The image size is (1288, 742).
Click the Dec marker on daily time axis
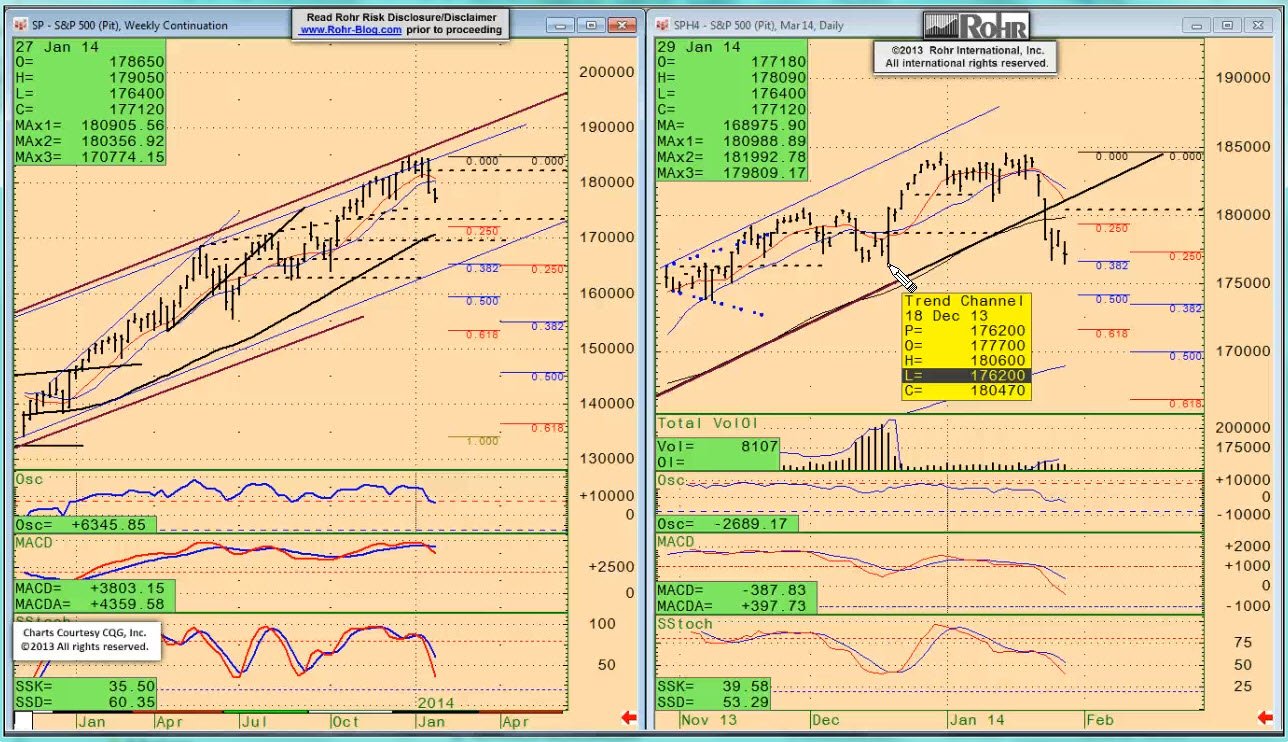point(826,720)
